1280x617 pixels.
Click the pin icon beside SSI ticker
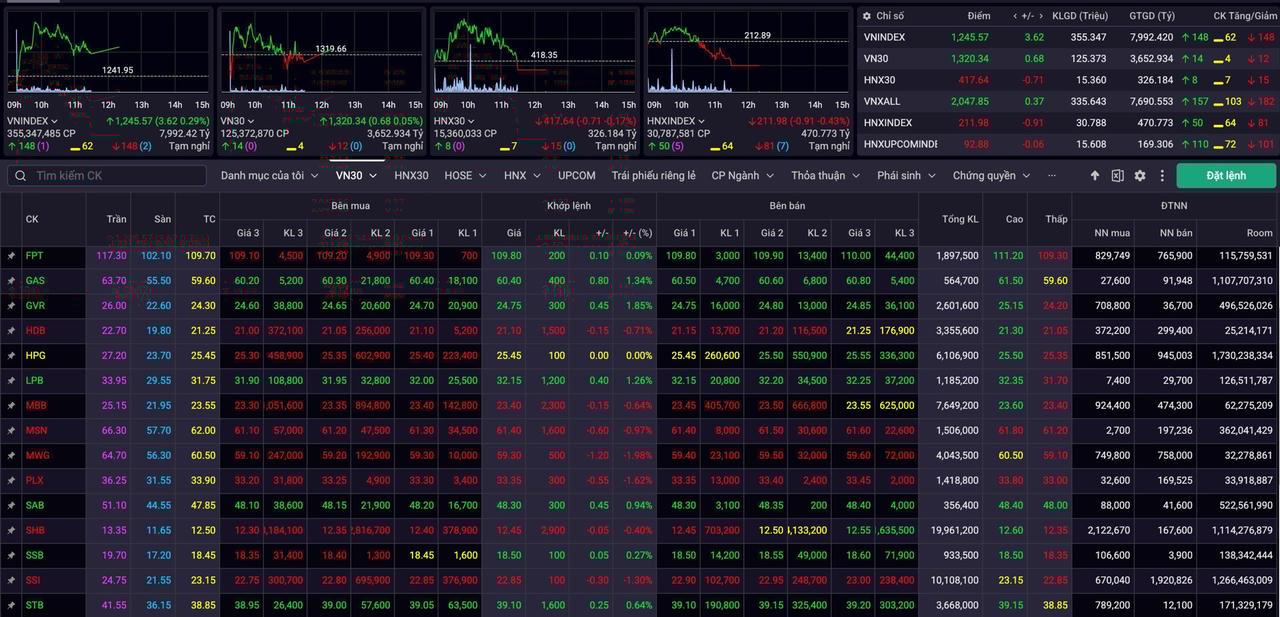coord(11,580)
